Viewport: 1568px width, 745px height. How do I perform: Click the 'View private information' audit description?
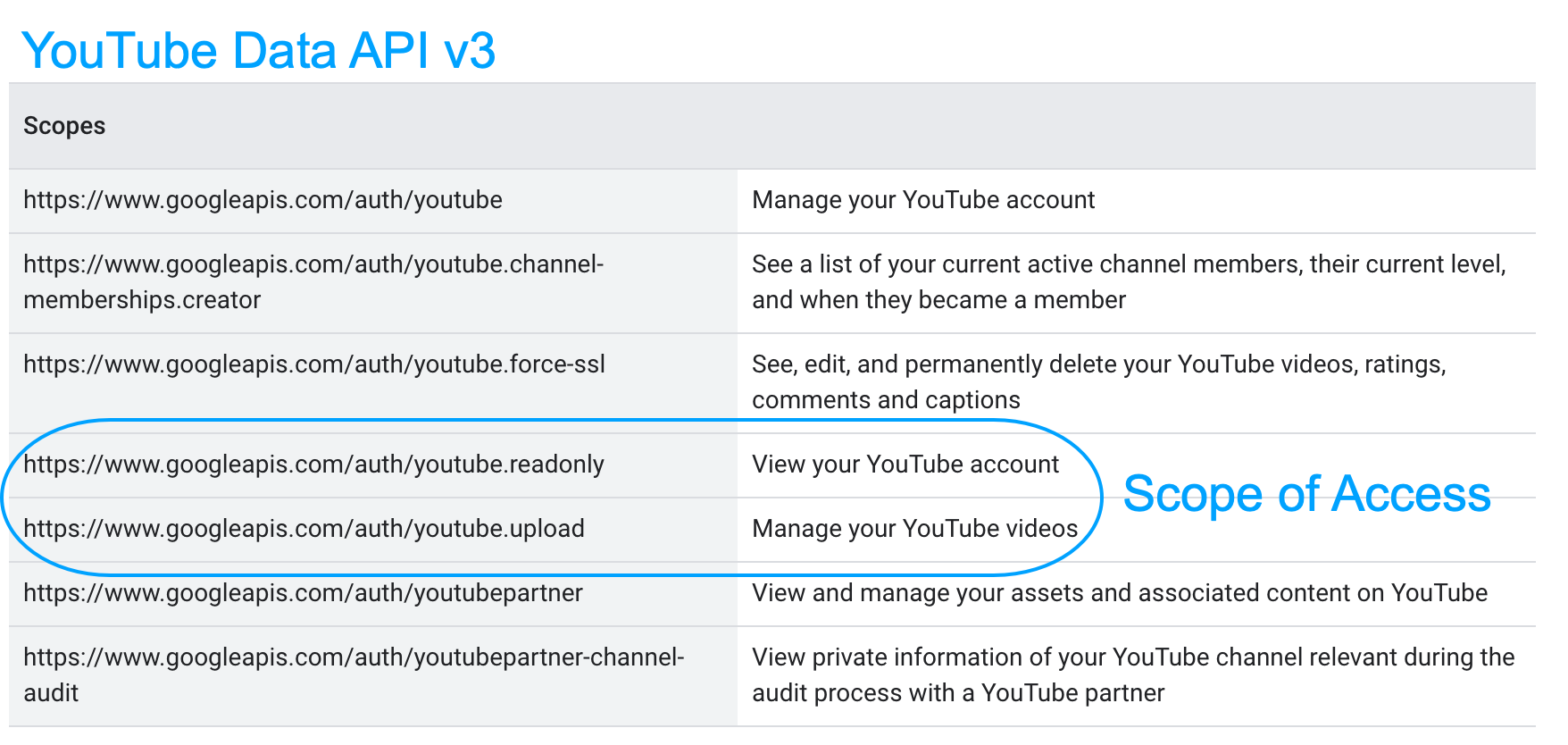click(1133, 675)
